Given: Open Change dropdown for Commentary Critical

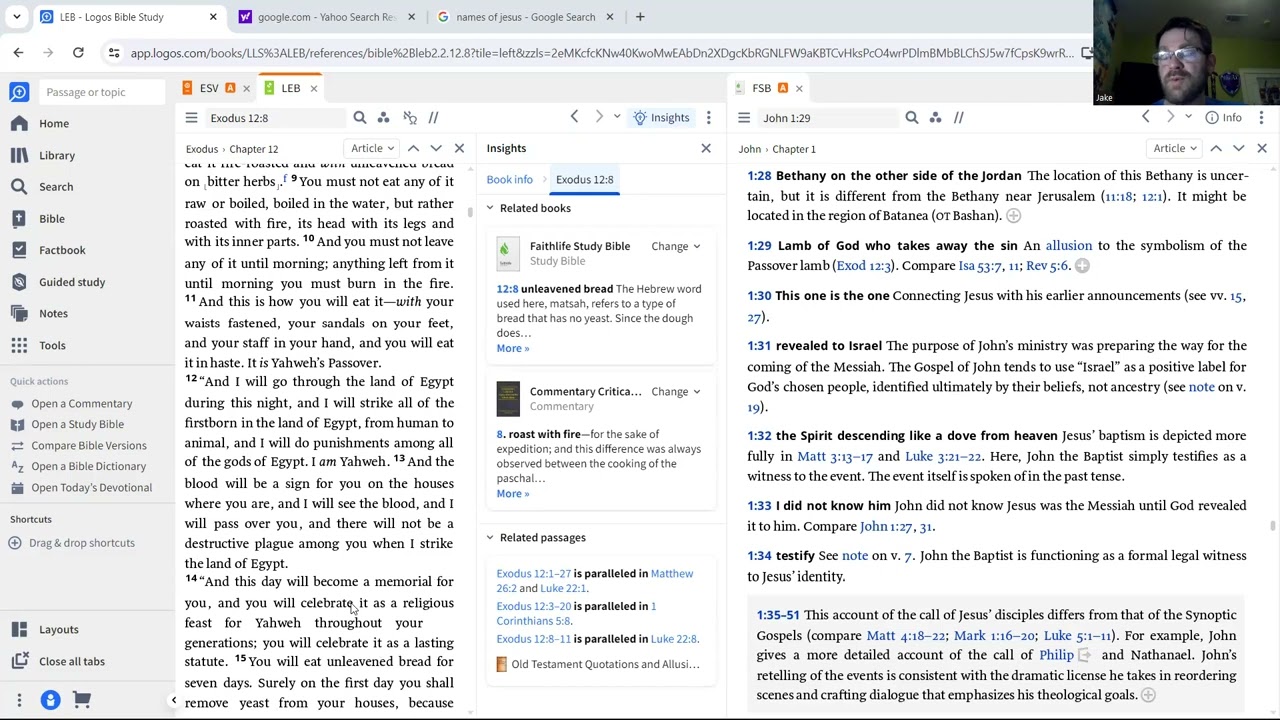Looking at the screenshot, I should pyautogui.click(x=676, y=392).
